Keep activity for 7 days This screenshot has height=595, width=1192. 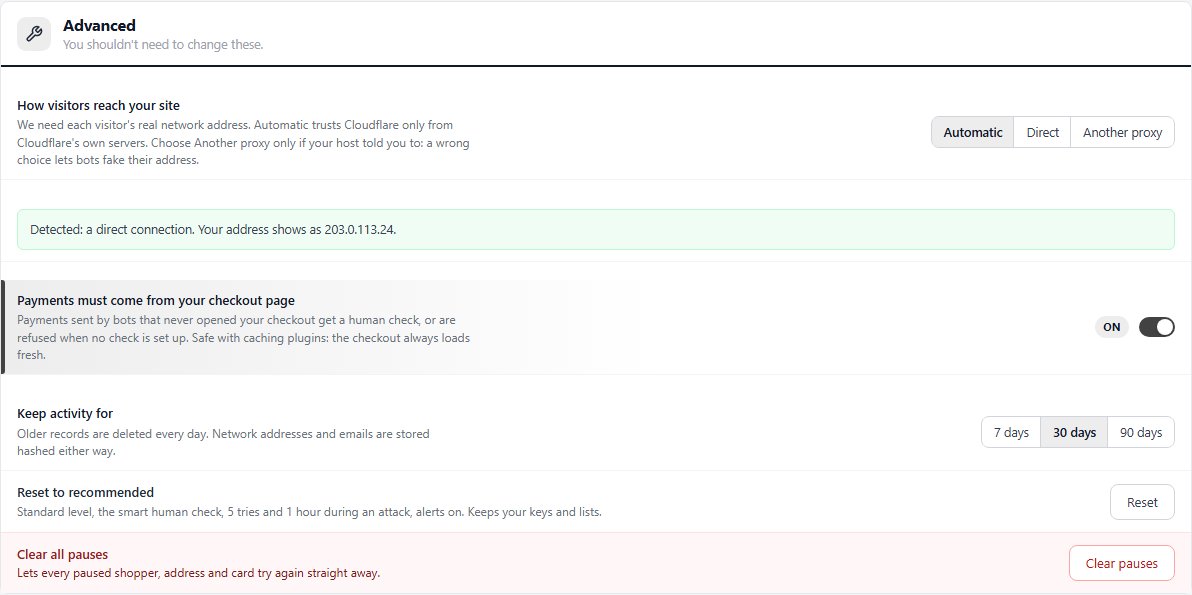tap(1011, 432)
